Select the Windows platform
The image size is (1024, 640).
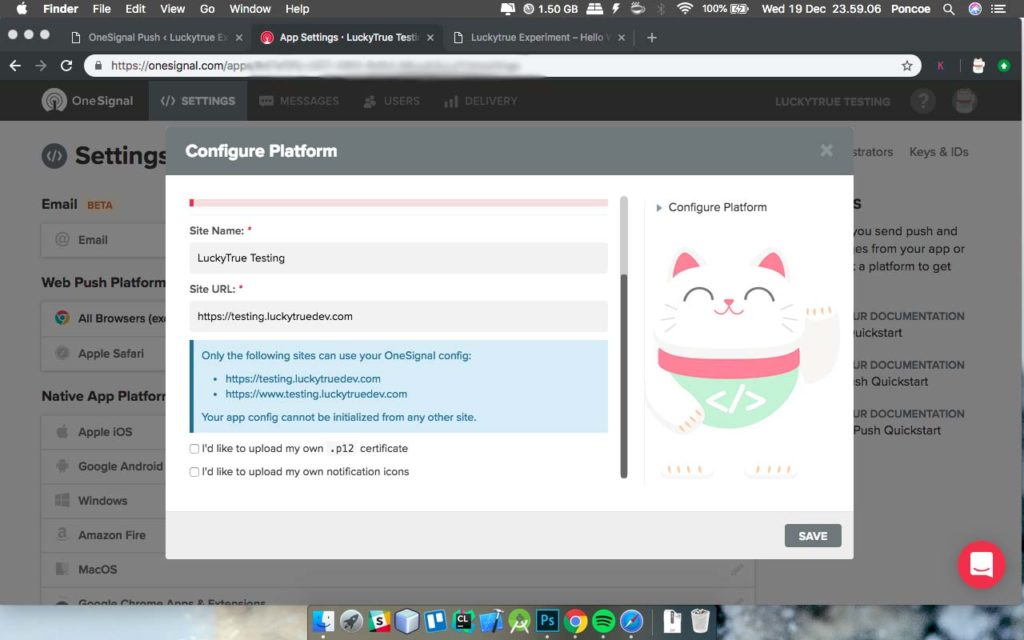[103, 500]
